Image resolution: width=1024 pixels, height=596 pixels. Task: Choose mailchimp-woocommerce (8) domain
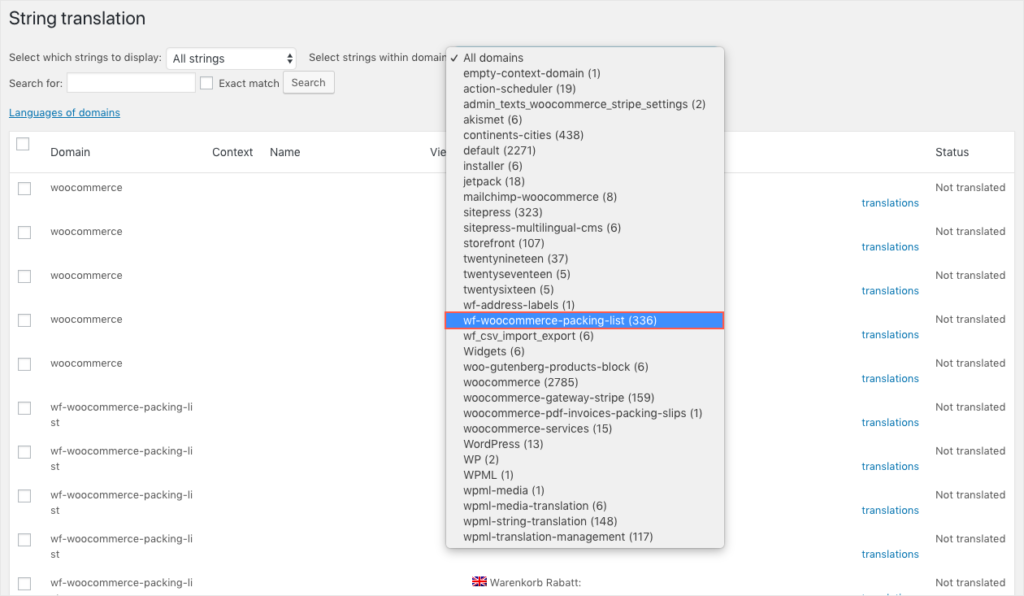[584, 196]
